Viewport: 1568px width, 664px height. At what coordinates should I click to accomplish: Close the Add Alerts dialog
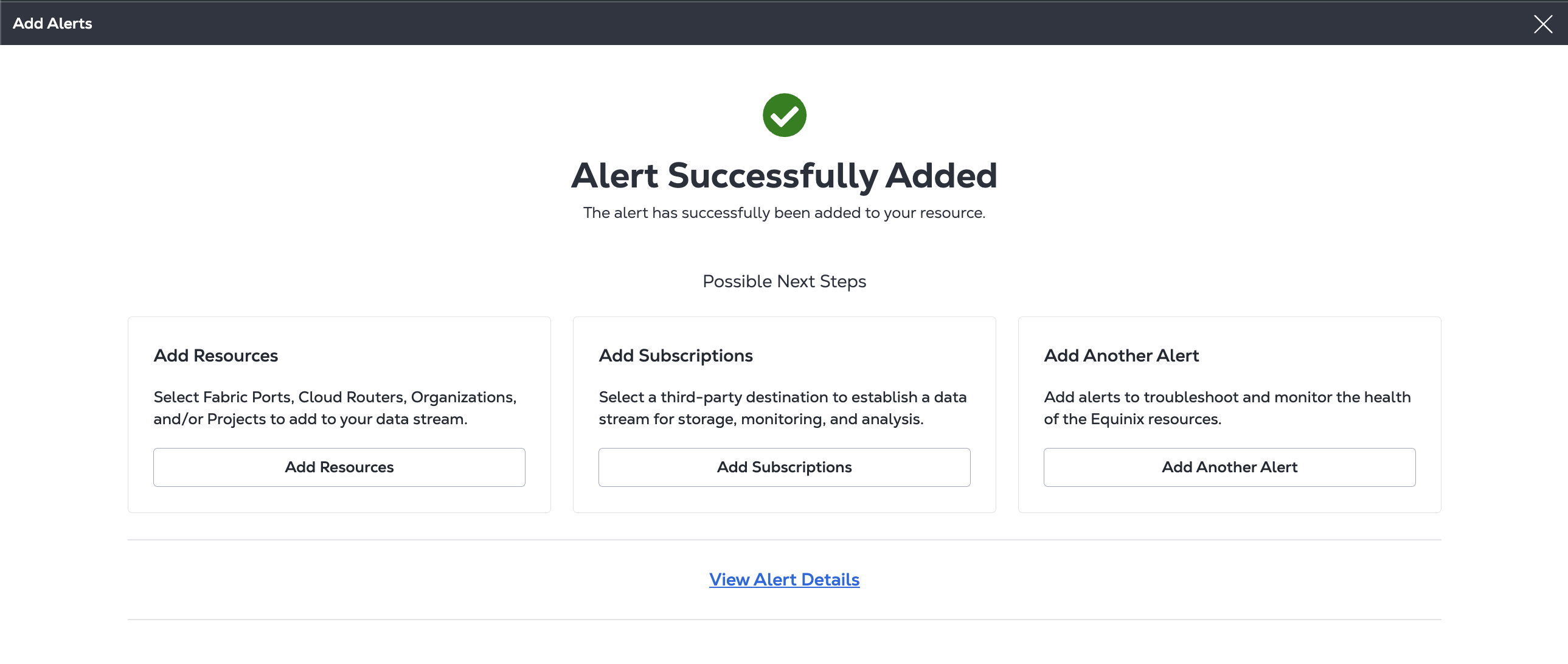coord(1542,24)
